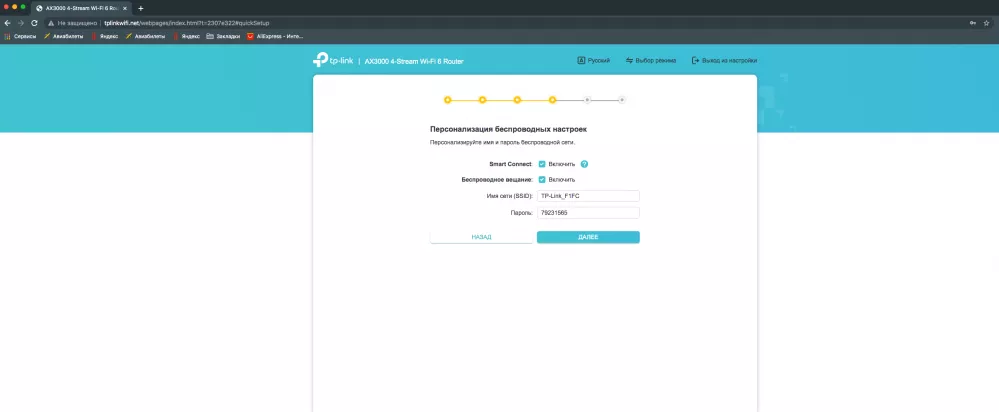This screenshot has height=412, width=999.
Task: Click the 'Не защищено' security warning icon
Action: pyautogui.click(x=52, y=23)
